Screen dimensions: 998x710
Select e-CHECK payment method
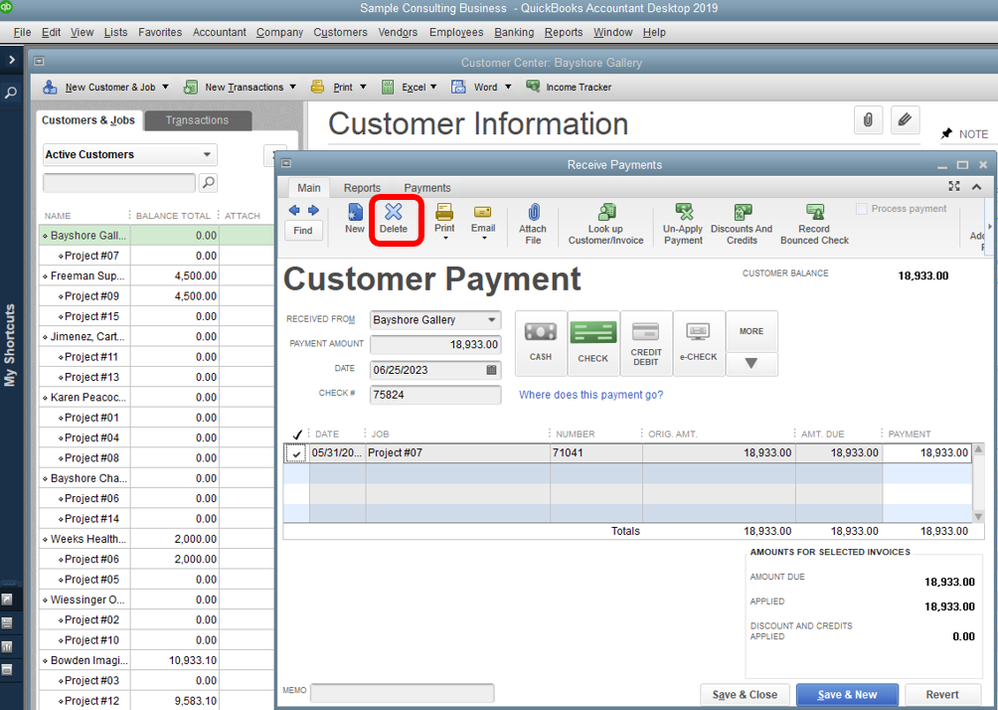pyautogui.click(x=698, y=344)
